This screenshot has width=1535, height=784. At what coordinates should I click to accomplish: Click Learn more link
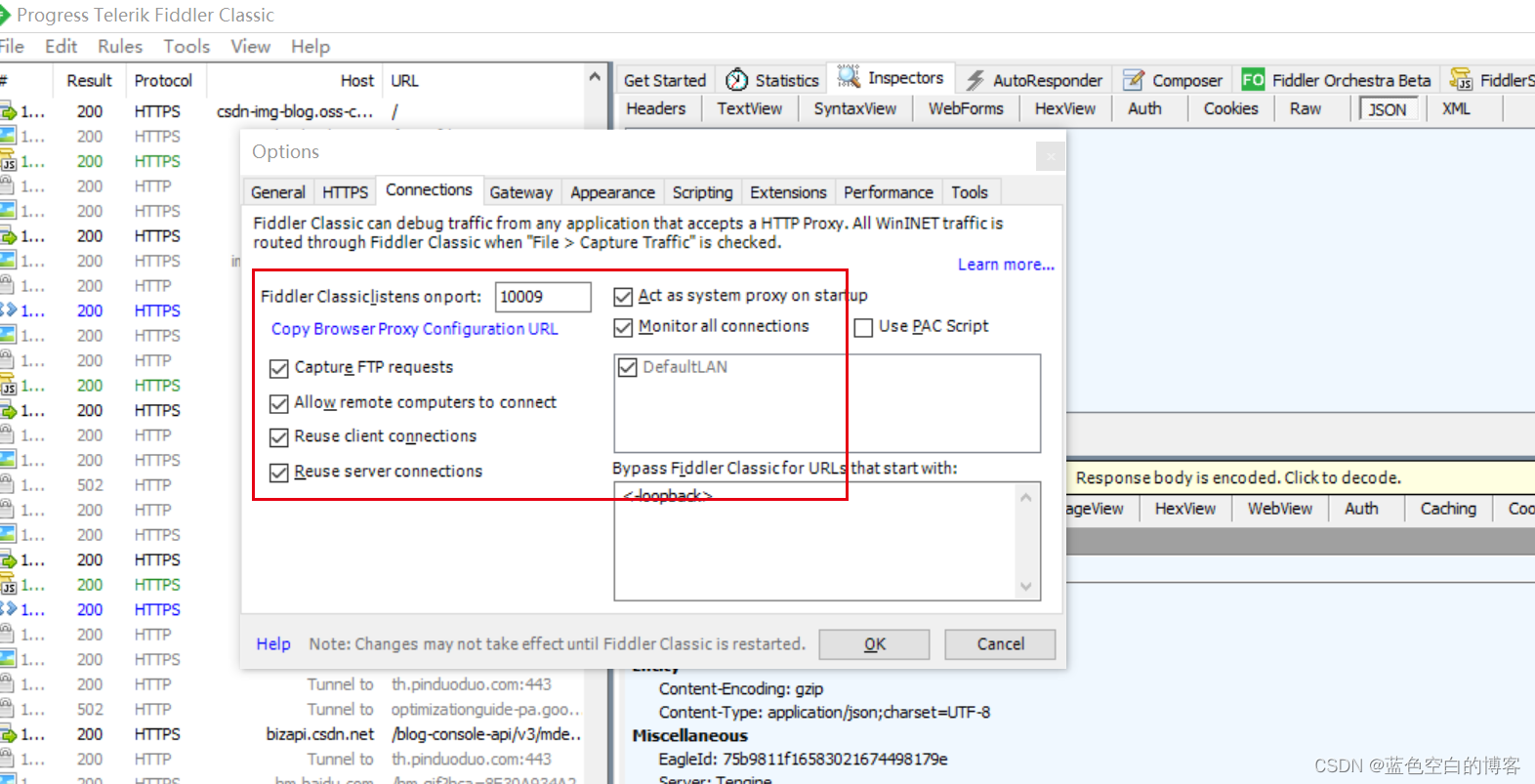click(x=1006, y=265)
